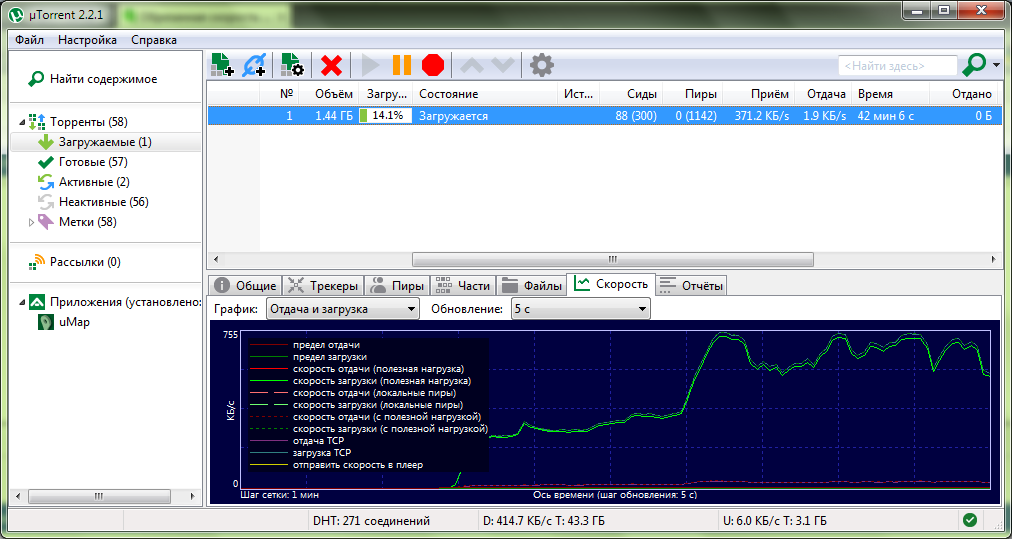Viewport: 1012px width, 539px height.
Task: Collapse the Торренты tree node
Action: tap(23, 121)
